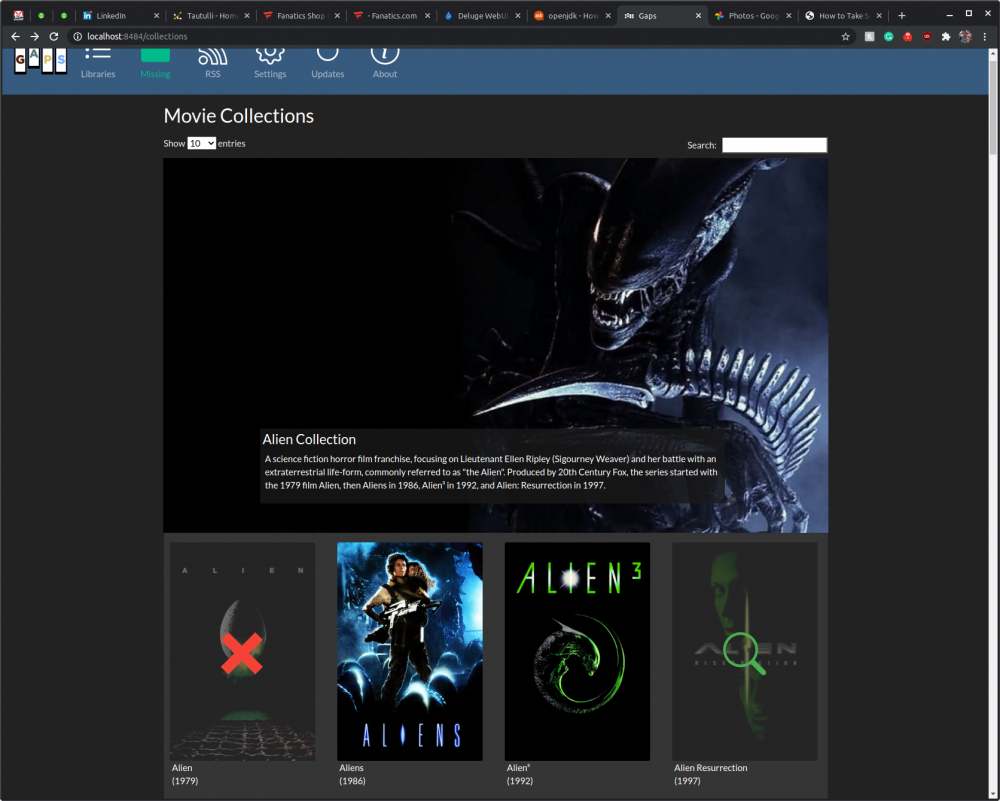Go forward with browser forward arrow
This screenshot has height=801, width=1000.
tap(34, 36)
